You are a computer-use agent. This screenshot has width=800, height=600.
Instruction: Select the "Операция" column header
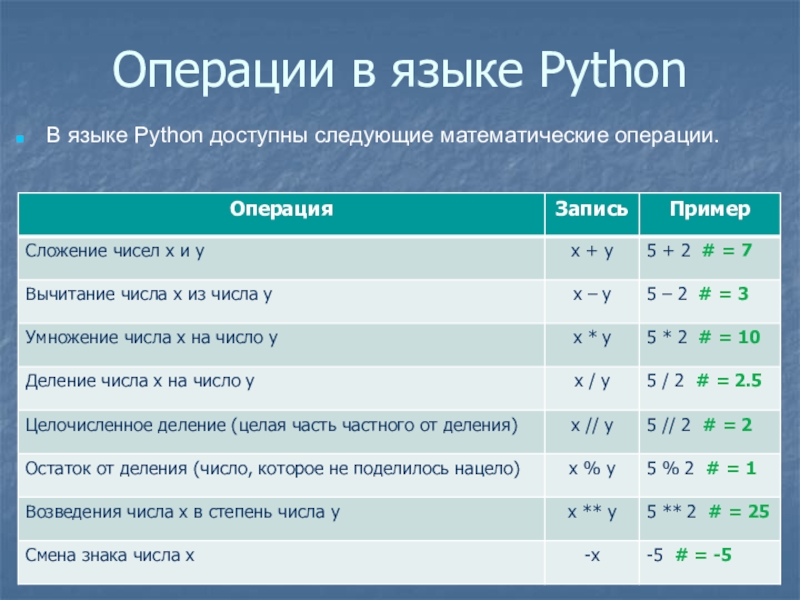pyautogui.click(x=281, y=209)
